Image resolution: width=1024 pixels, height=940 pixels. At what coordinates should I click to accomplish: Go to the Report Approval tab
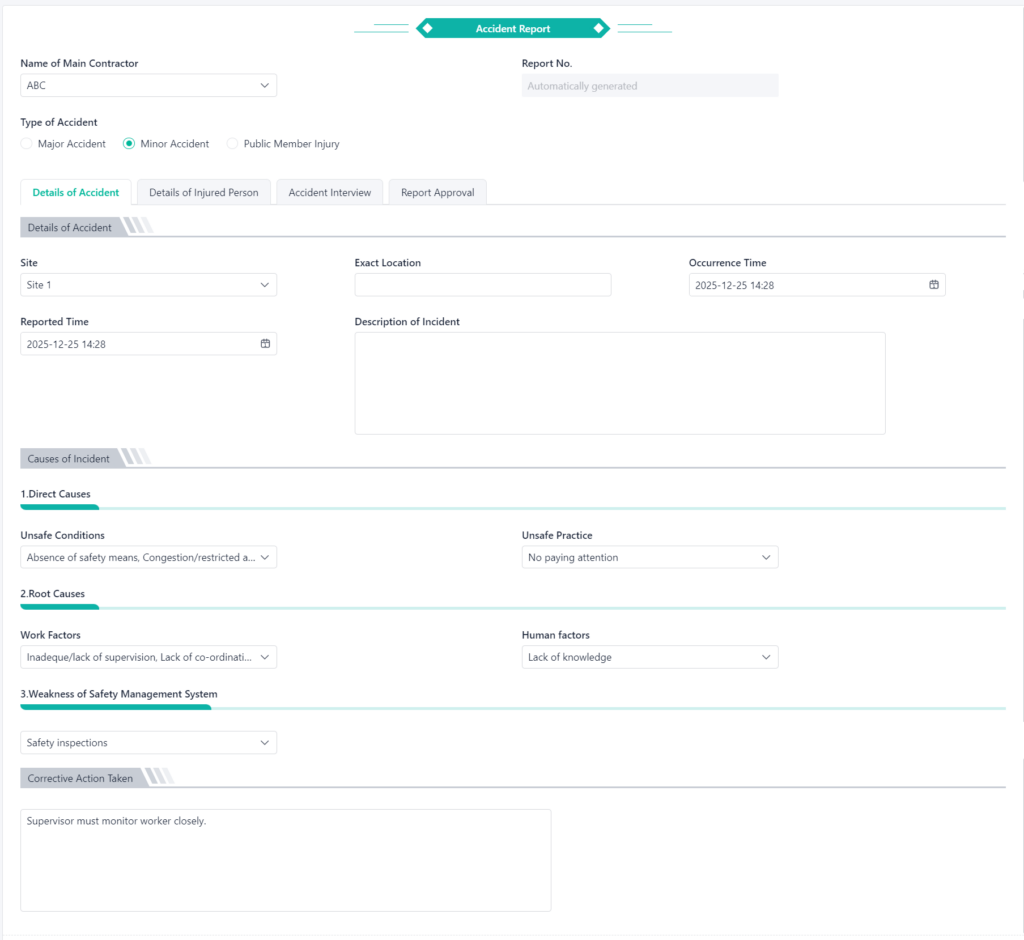pos(437,193)
